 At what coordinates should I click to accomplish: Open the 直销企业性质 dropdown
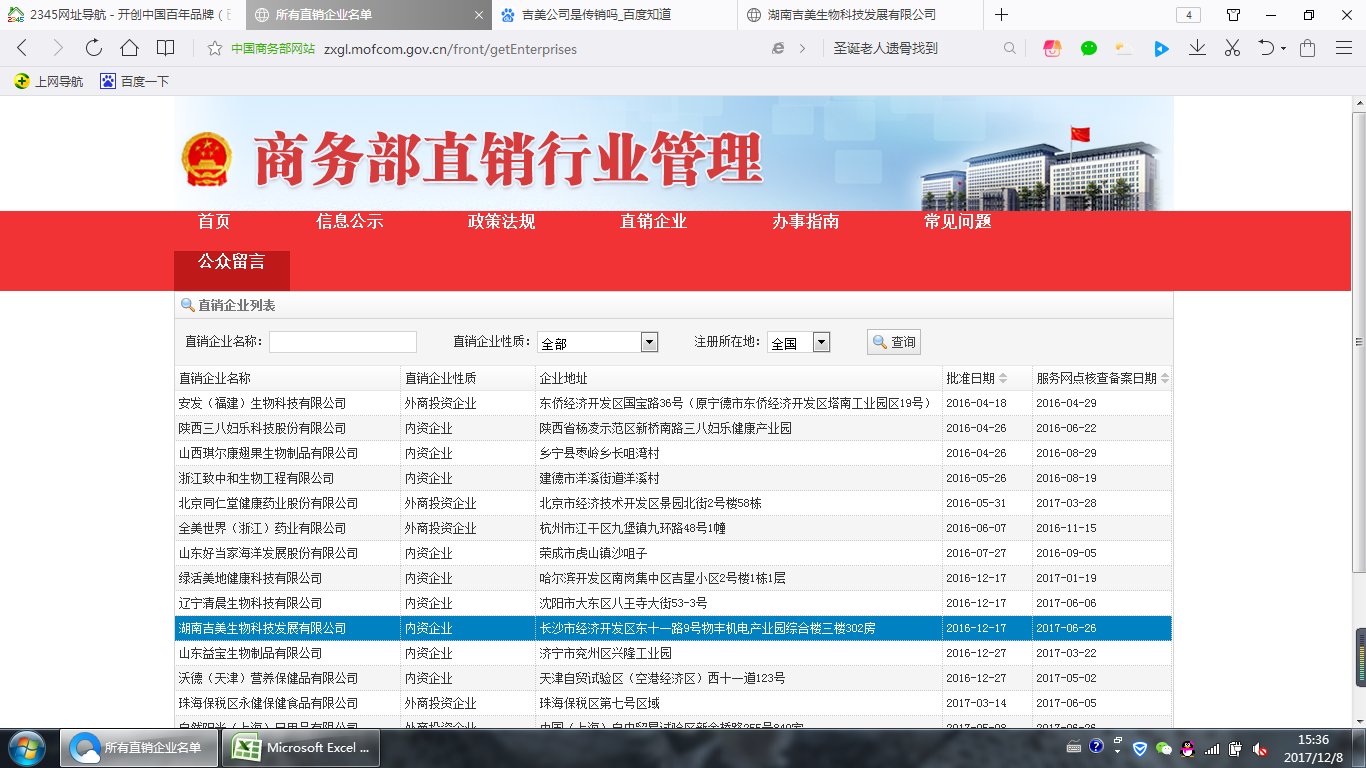(648, 341)
